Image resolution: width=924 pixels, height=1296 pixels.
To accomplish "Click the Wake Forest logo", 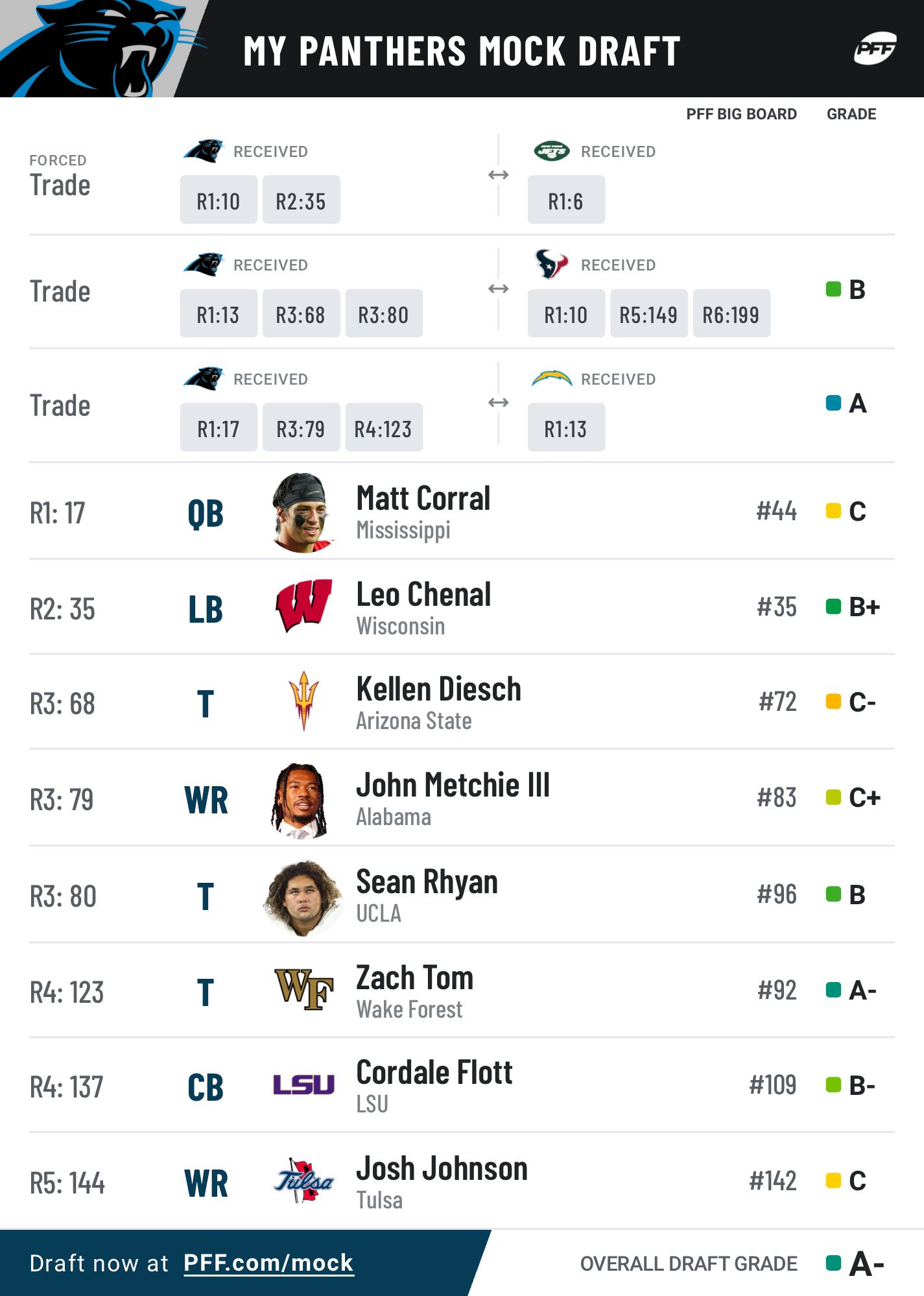I will click(x=303, y=990).
